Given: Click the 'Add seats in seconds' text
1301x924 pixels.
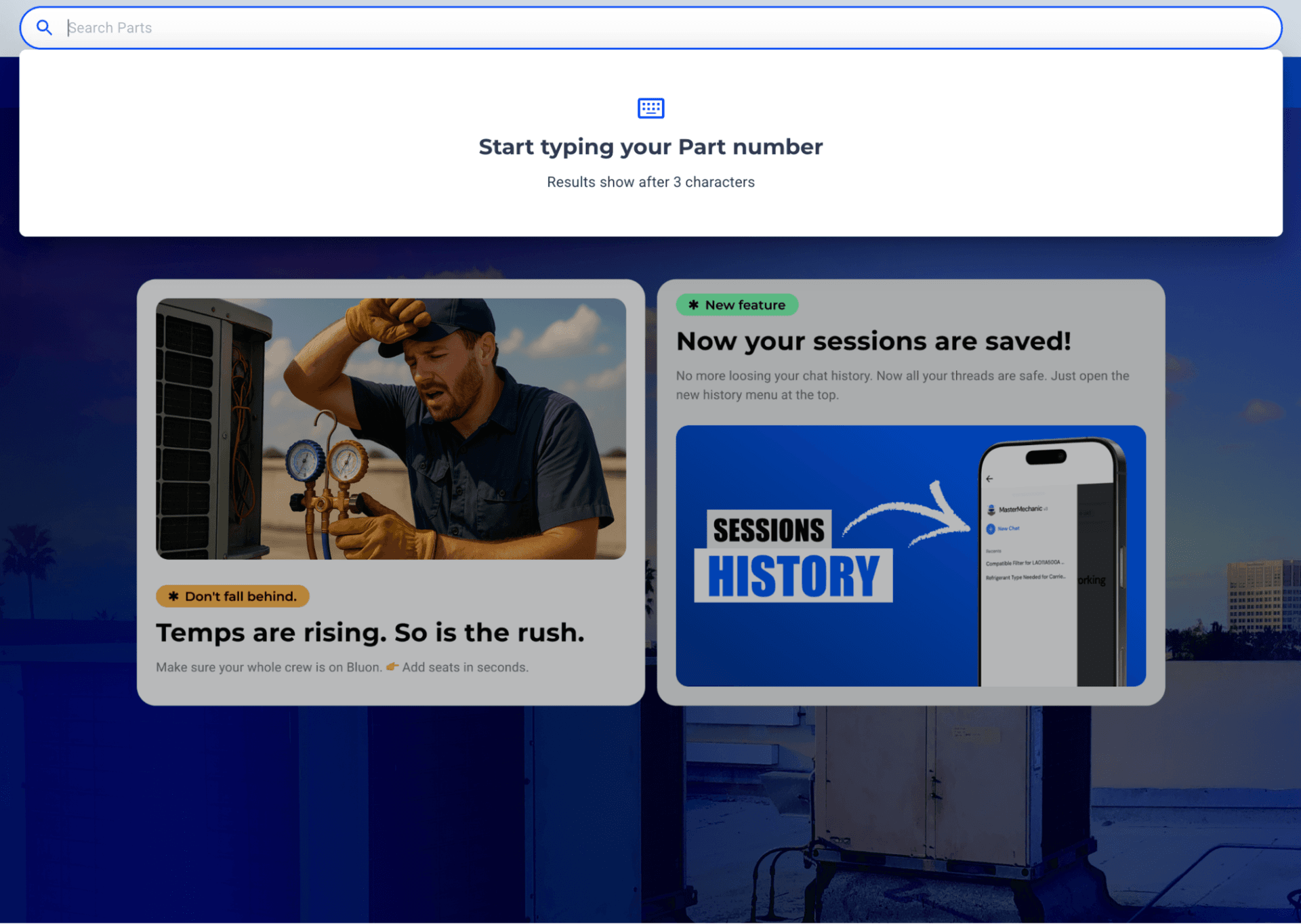Looking at the screenshot, I should click(x=465, y=667).
